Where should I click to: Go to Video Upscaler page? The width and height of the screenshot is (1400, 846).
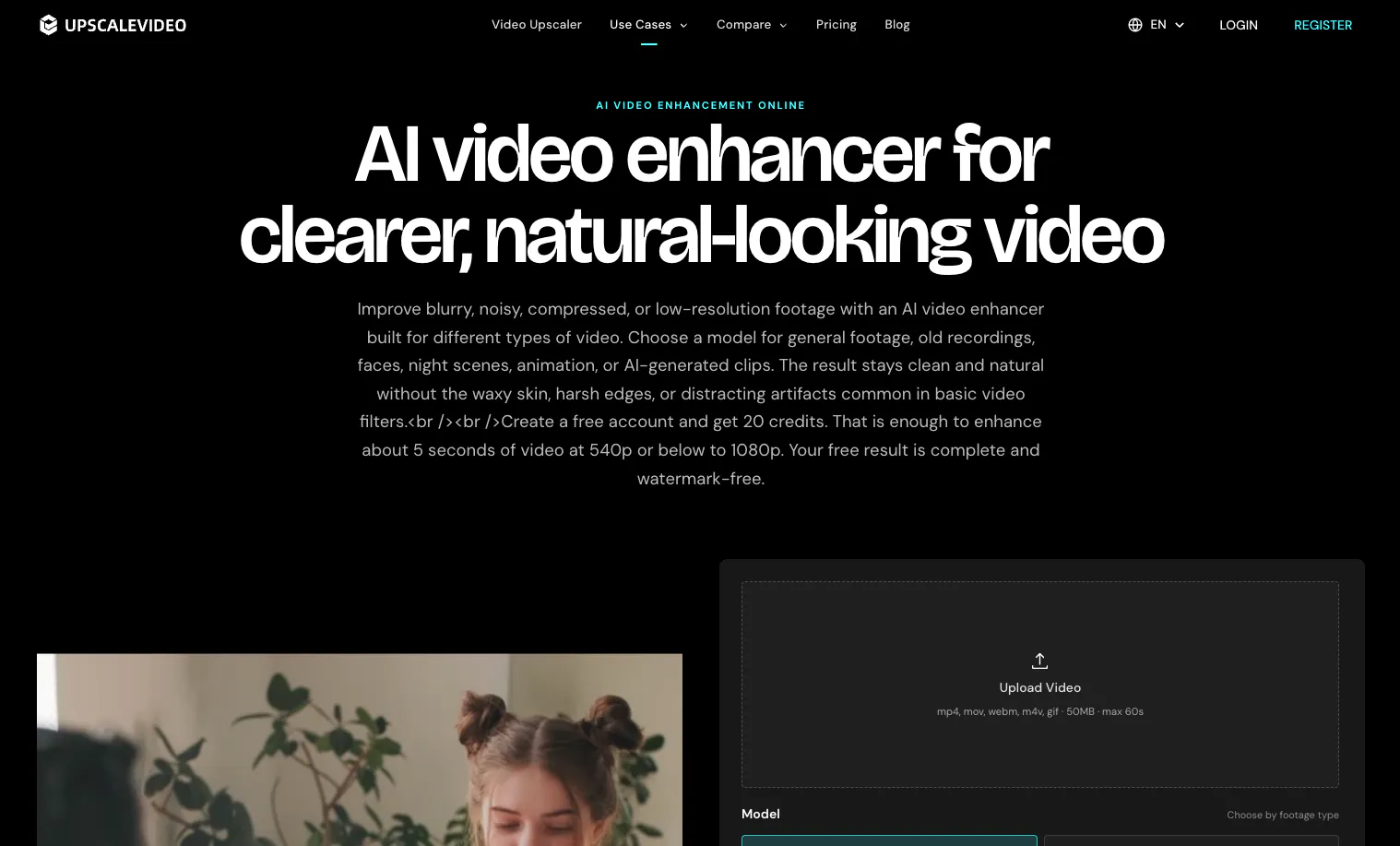pos(537,25)
